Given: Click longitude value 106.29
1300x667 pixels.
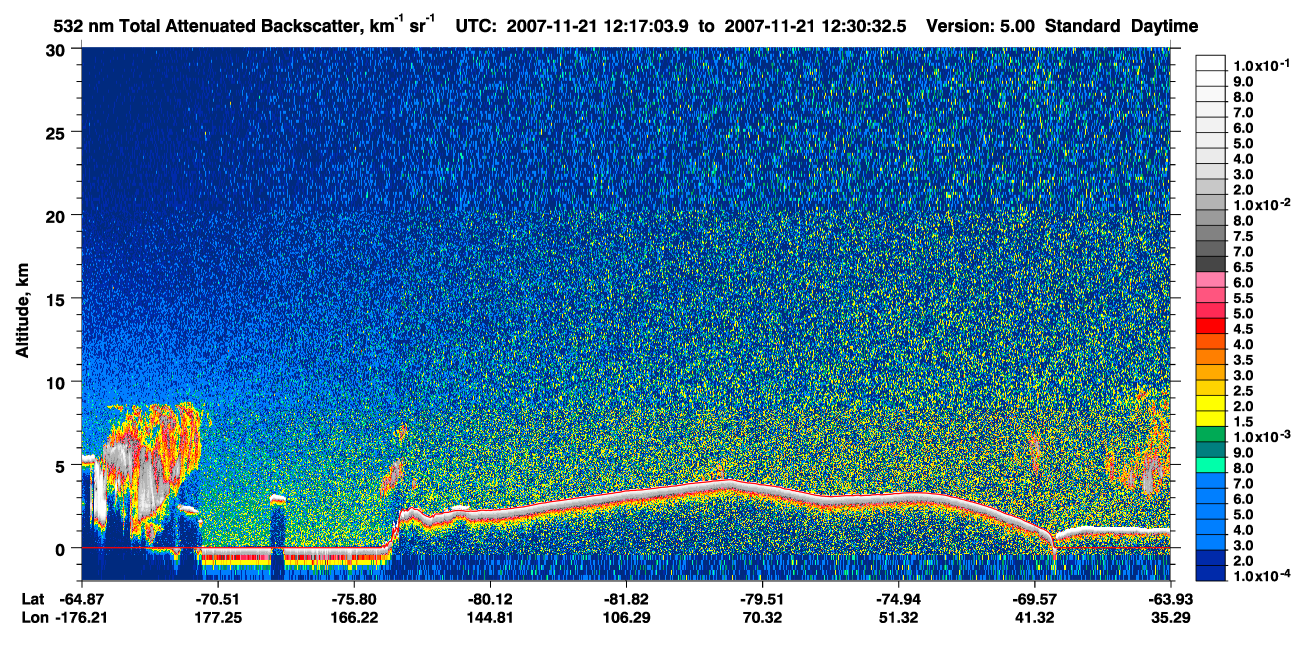Looking at the screenshot, I should pyautogui.click(x=626, y=618).
